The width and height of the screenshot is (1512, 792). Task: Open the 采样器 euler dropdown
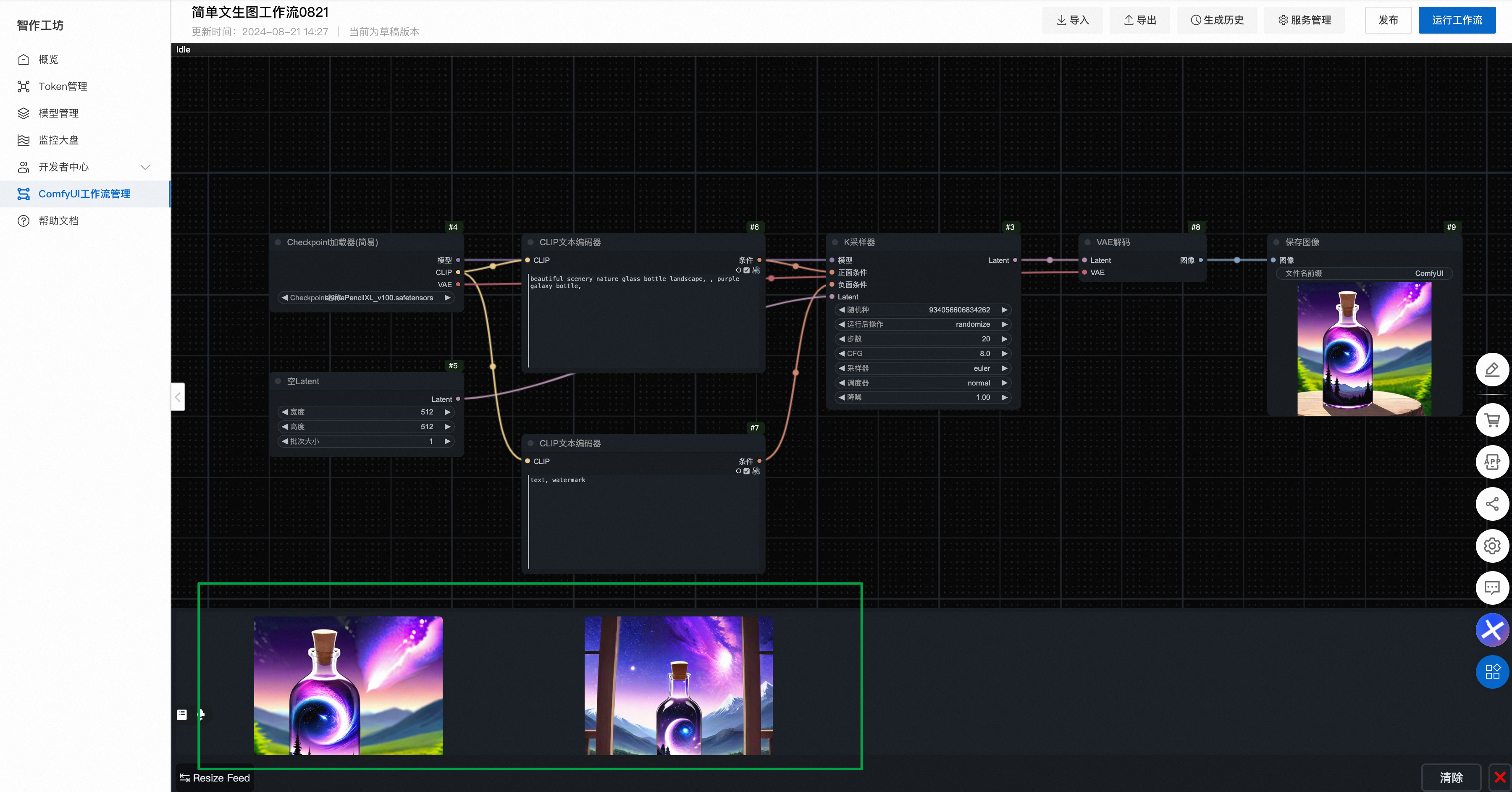pos(923,368)
